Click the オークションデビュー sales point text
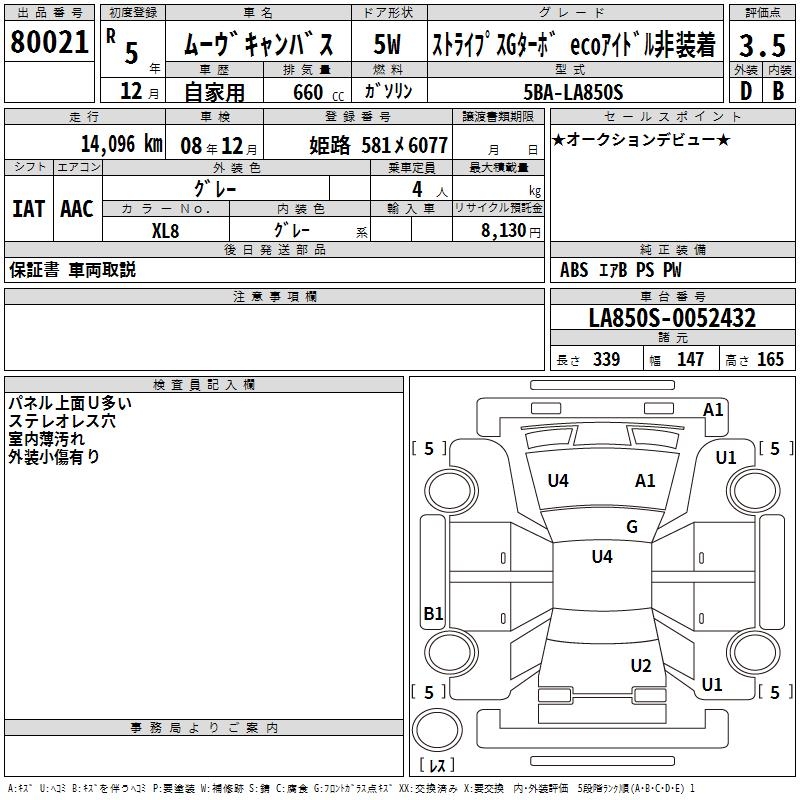 [x=641, y=139]
